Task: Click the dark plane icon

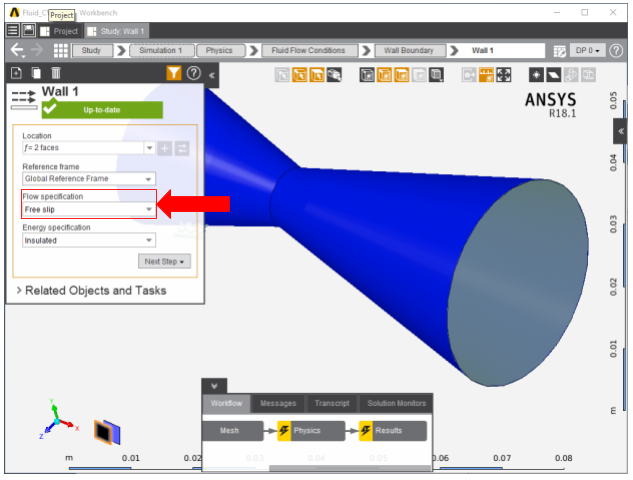Action: click(x=553, y=75)
